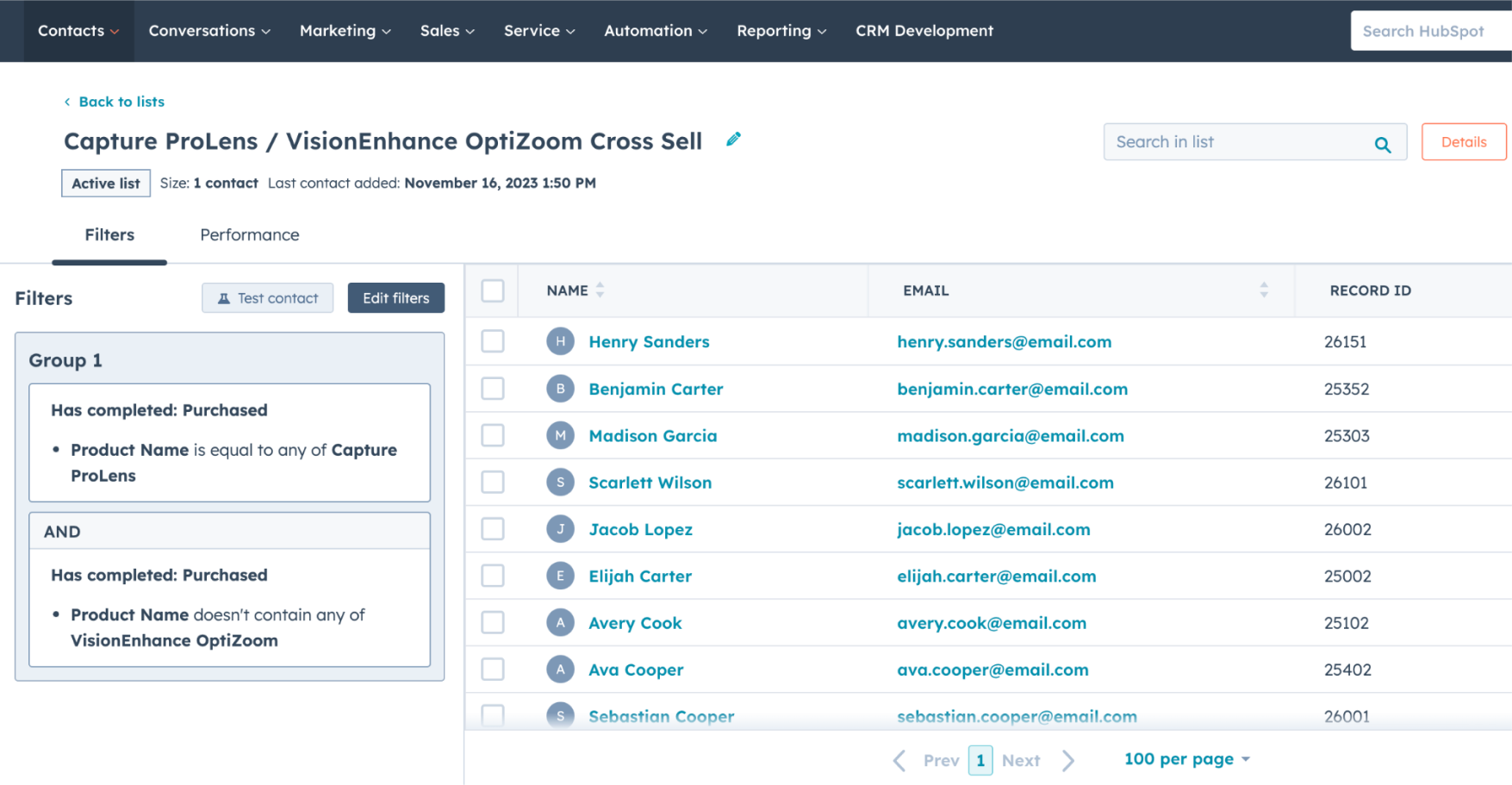Image resolution: width=1512 pixels, height=785 pixels.
Task: Switch to the Performance tab
Action: [x=250, y=235]
